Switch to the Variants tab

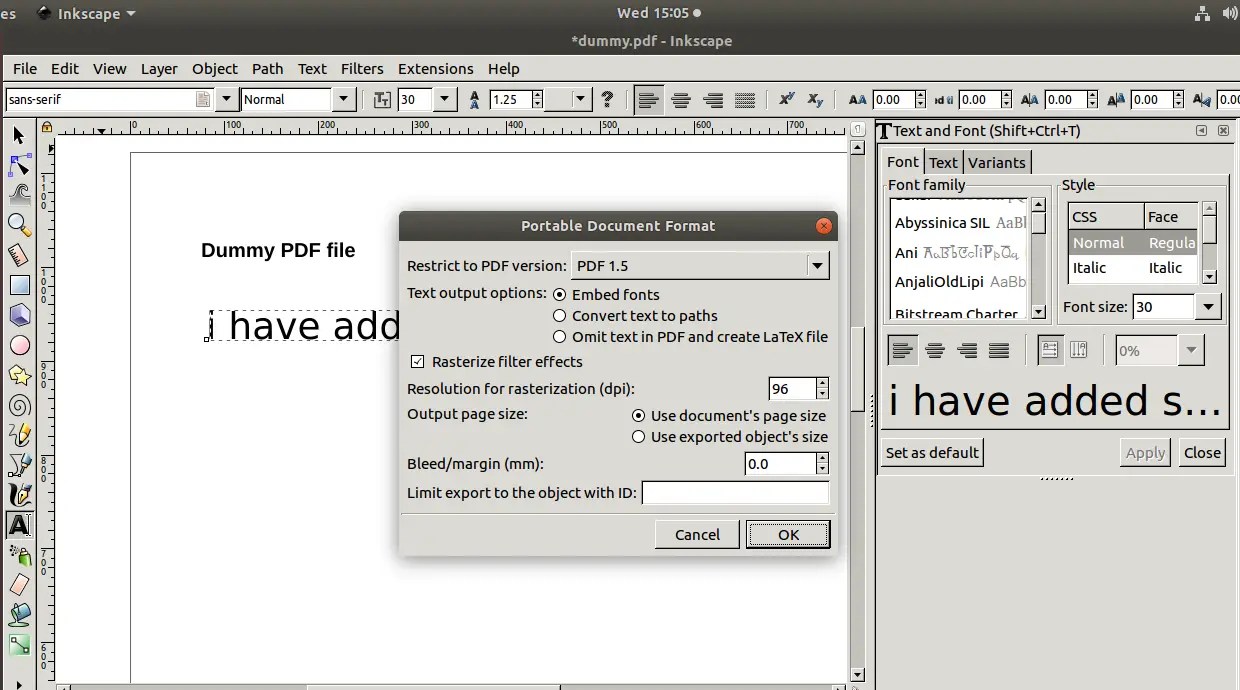coord(996,162)
